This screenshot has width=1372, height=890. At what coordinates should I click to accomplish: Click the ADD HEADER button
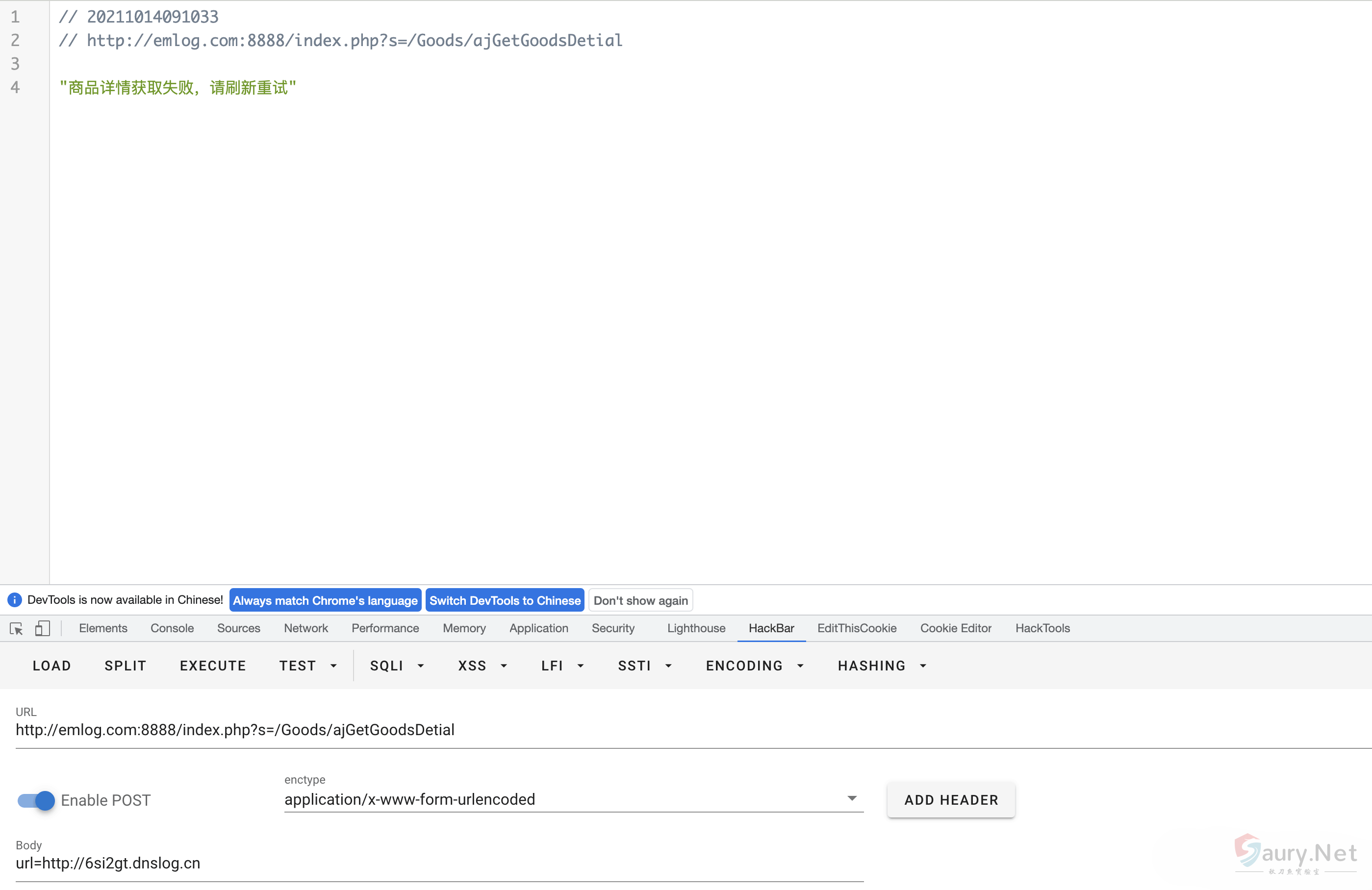(951, 800)
